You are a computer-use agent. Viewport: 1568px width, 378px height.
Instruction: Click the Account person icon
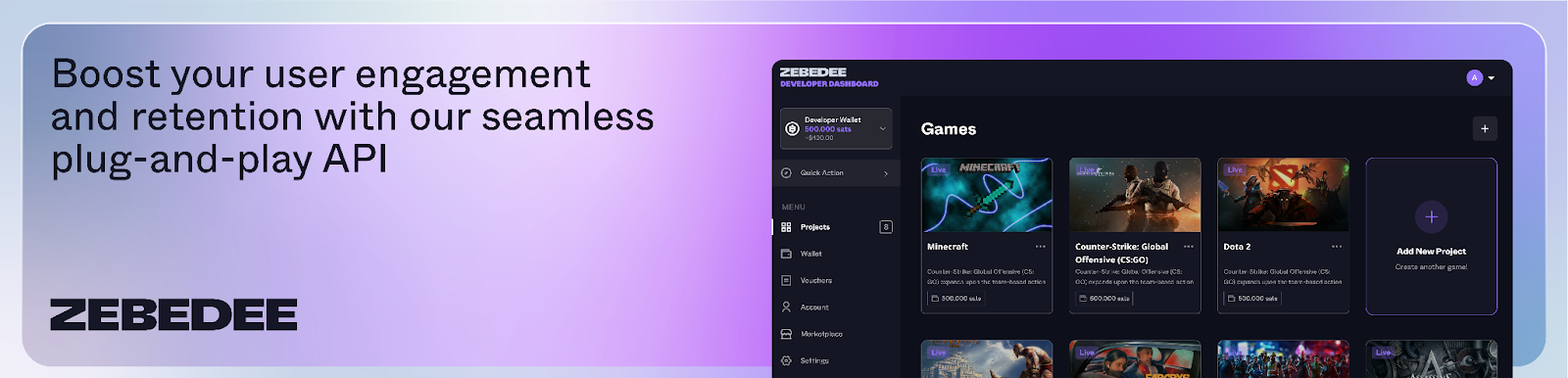(786, 307)
